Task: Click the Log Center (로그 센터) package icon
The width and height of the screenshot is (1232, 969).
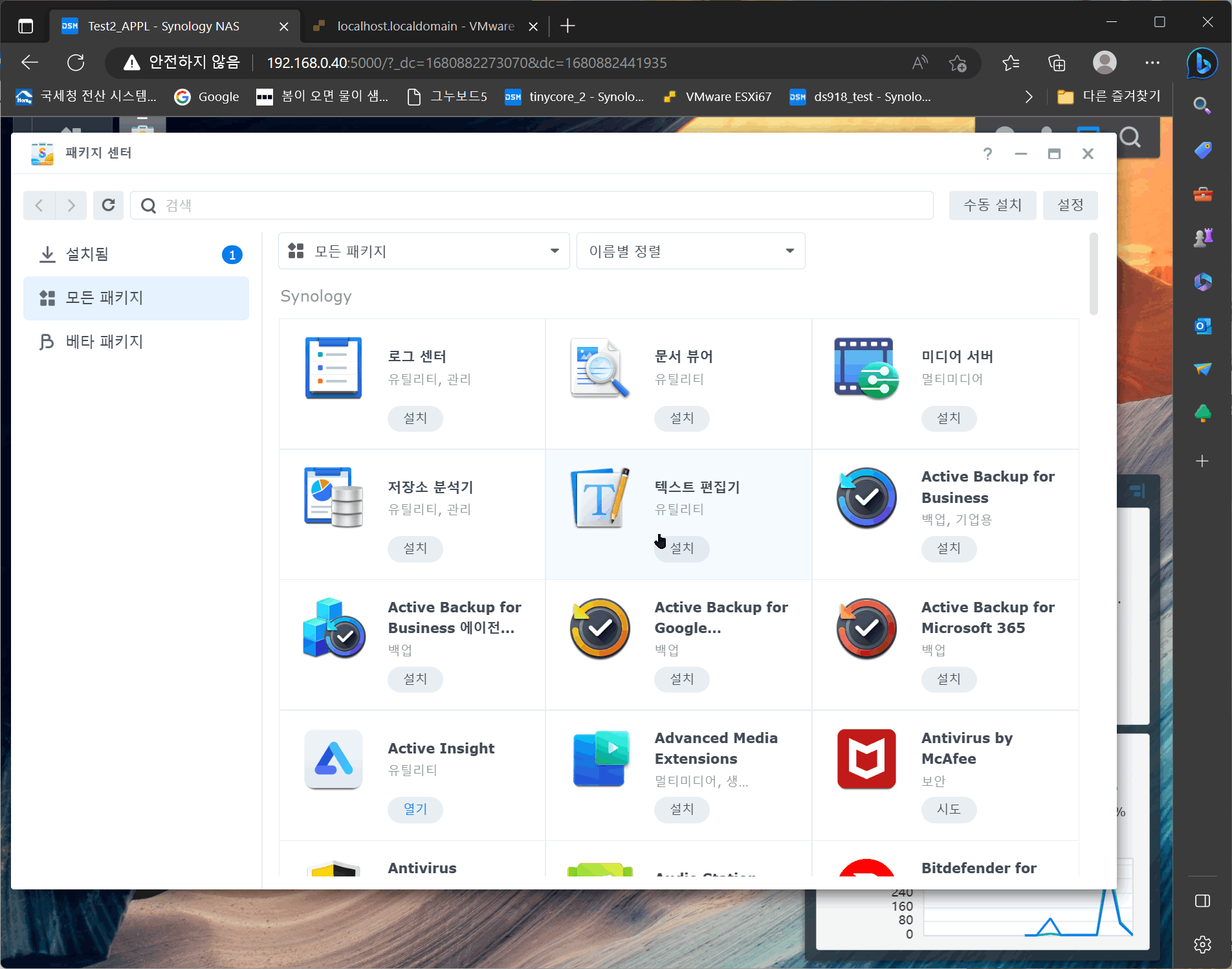Action: [333, 368]
